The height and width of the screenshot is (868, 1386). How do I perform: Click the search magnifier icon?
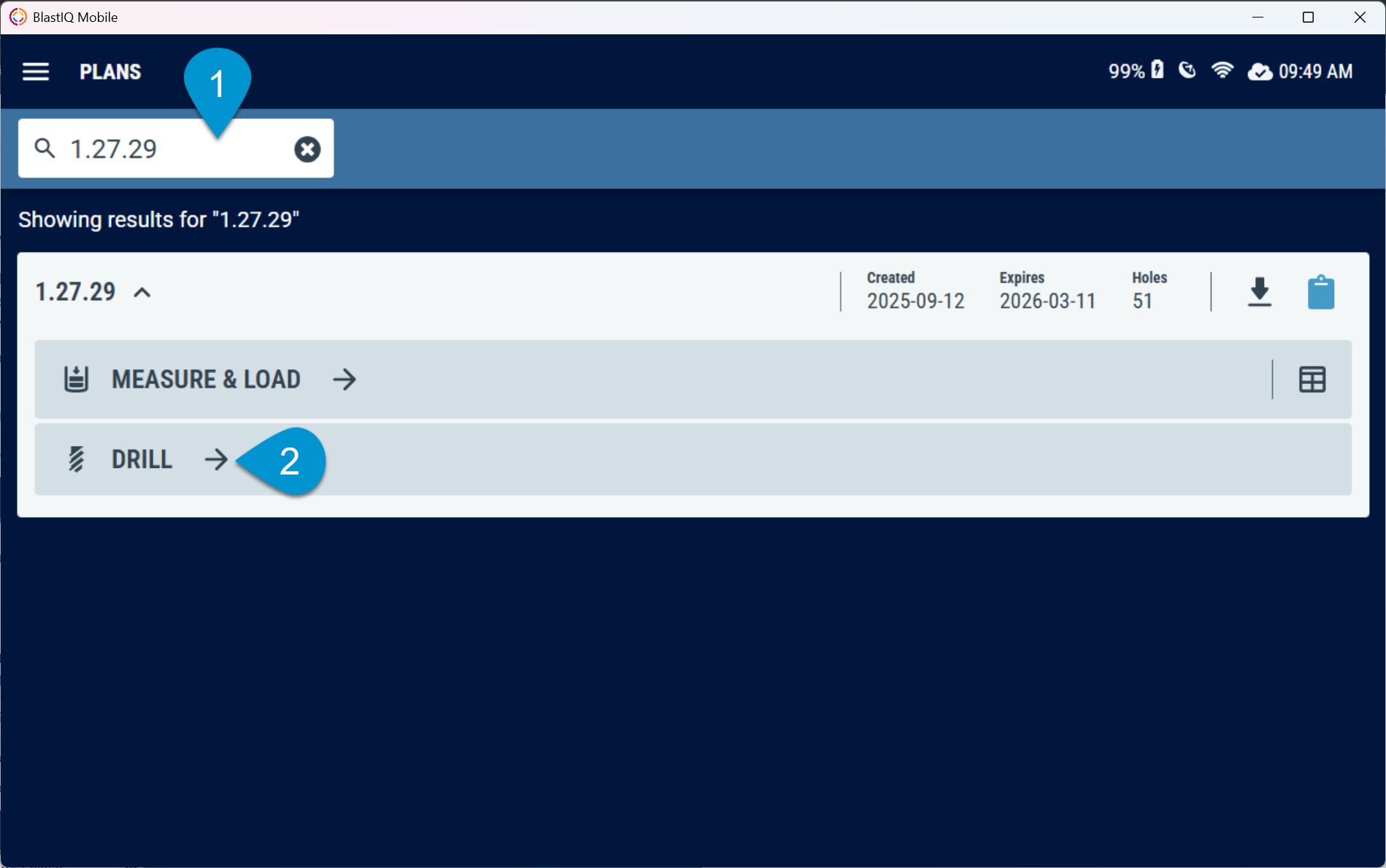(x=45, y=148)
